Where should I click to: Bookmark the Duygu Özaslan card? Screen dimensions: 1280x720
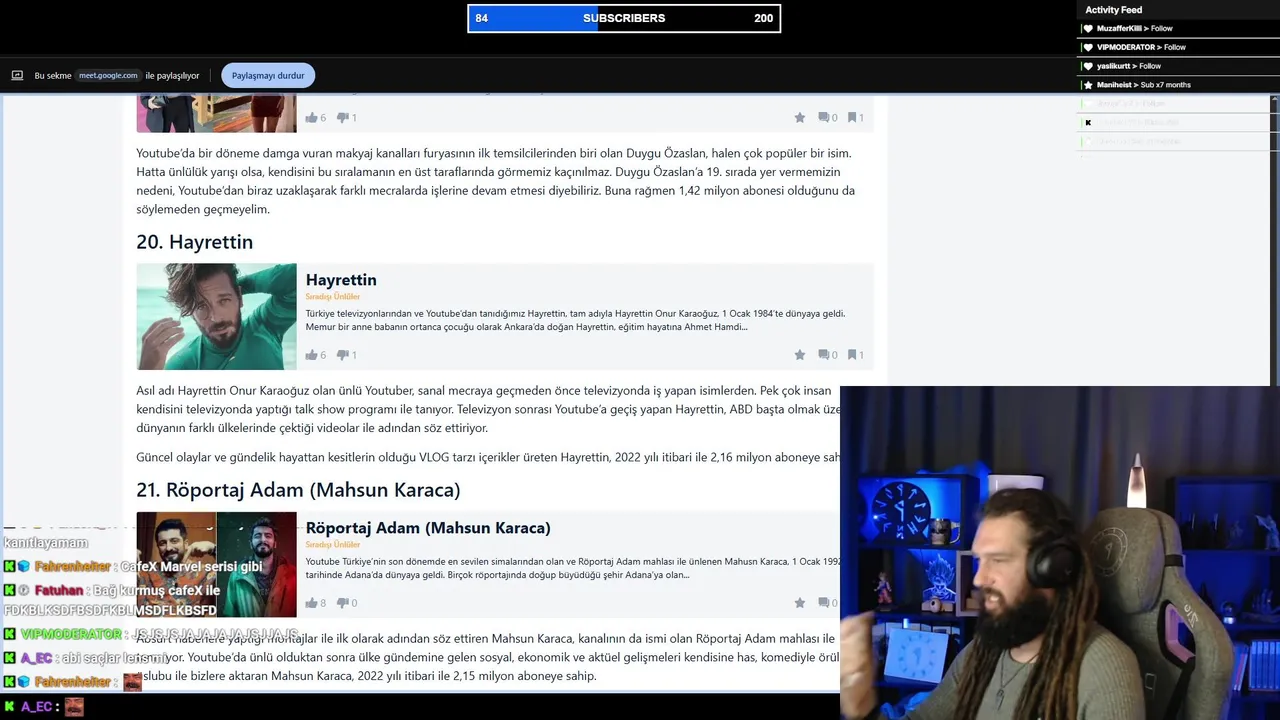pos(855,117)
